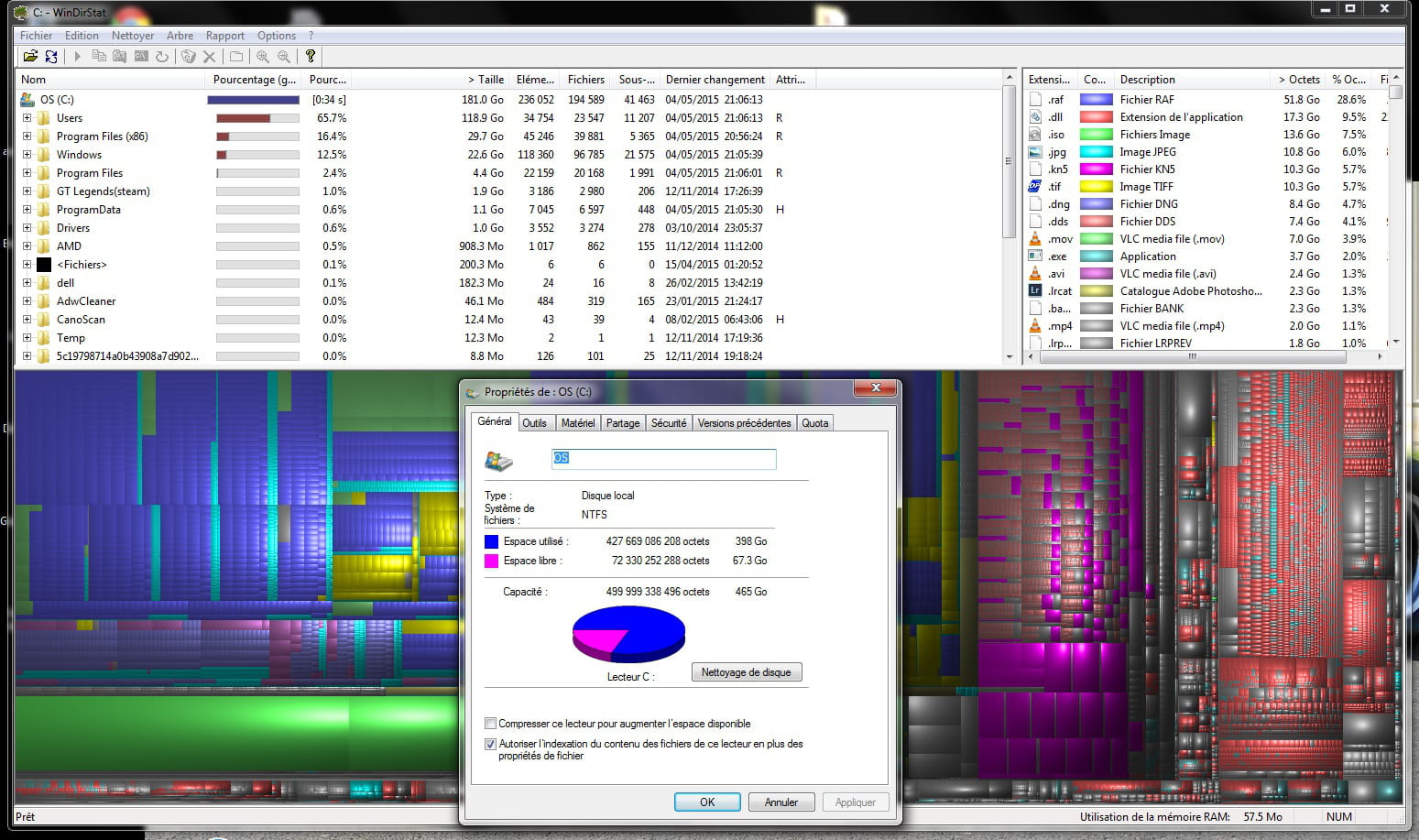Sort extensions by the Octets column header
1419x840 pixels.
point(1298,80)
